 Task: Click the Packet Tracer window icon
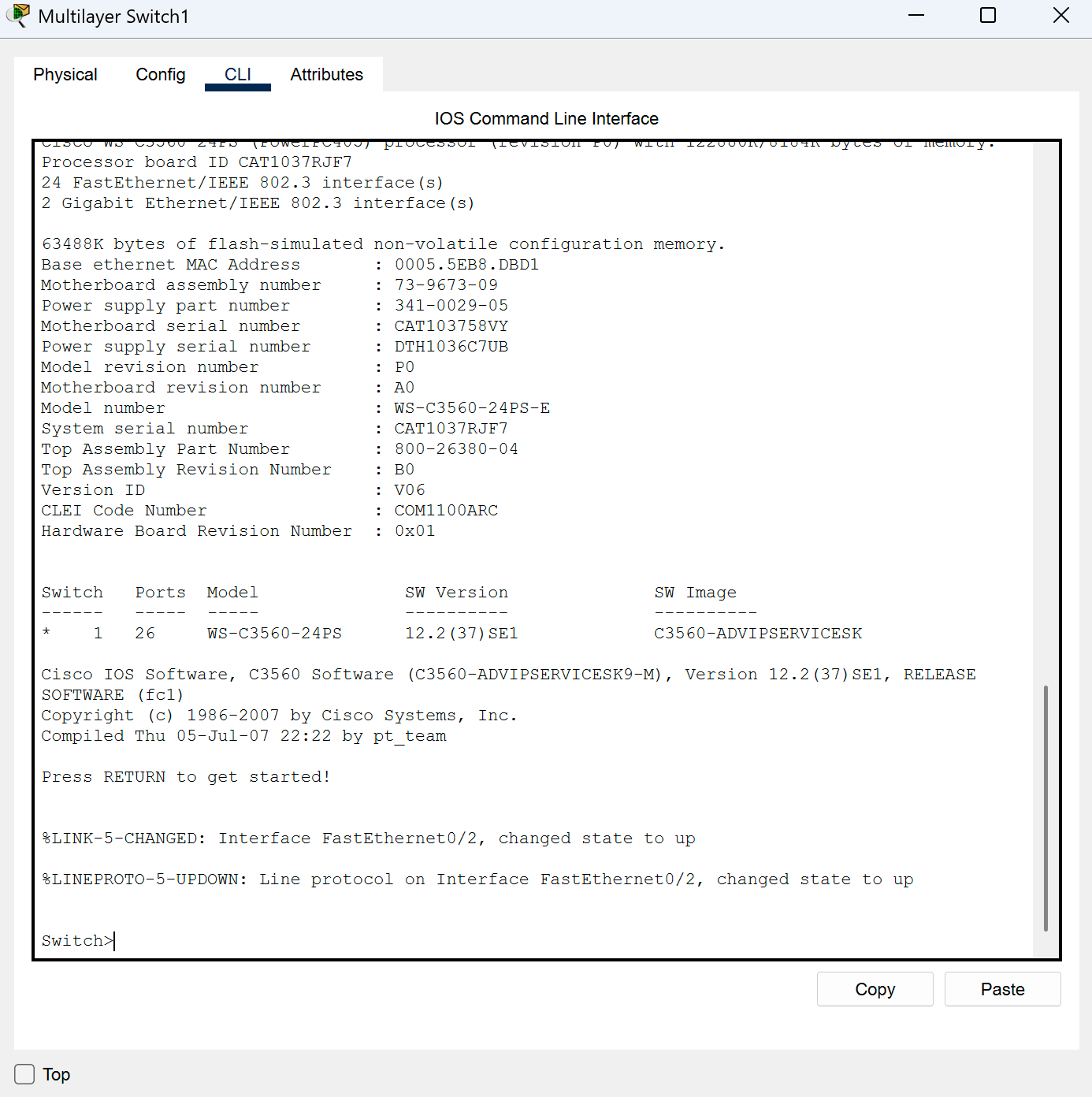(x=17, y=15)
